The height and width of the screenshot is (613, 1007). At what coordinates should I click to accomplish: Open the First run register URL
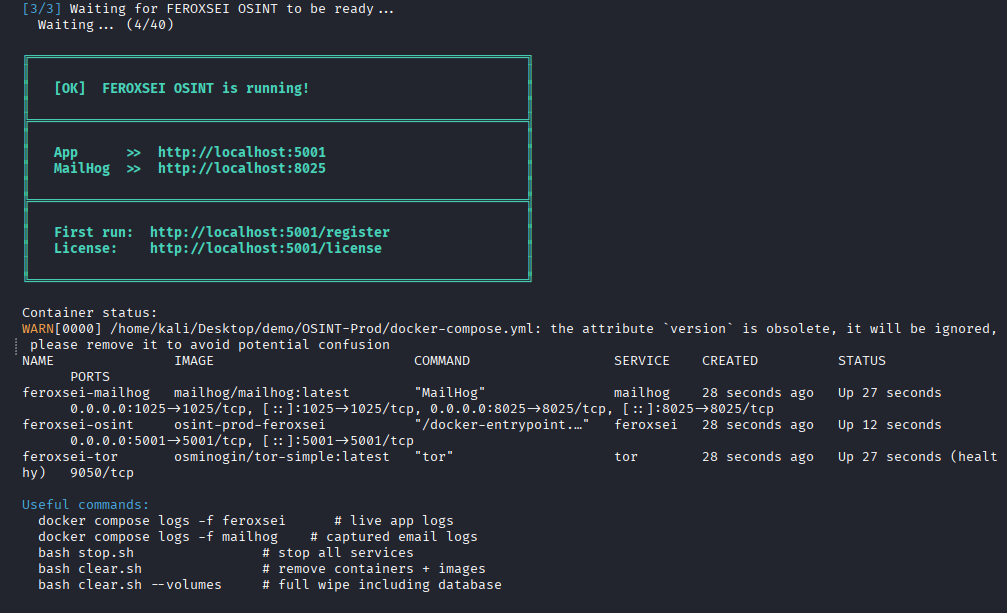270,232
